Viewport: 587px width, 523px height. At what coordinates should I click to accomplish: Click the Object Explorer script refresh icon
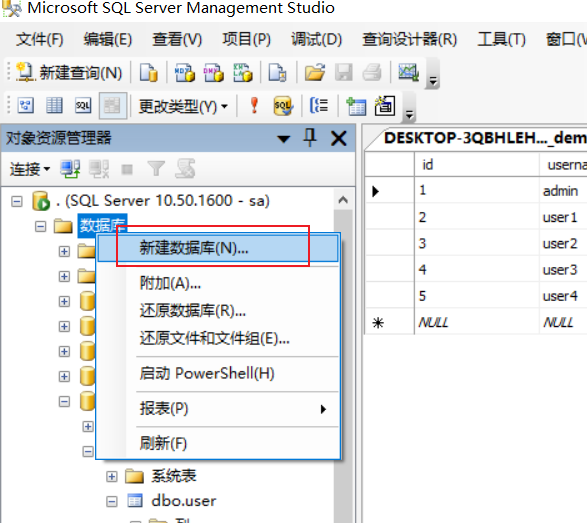click(x=185, y=168)
